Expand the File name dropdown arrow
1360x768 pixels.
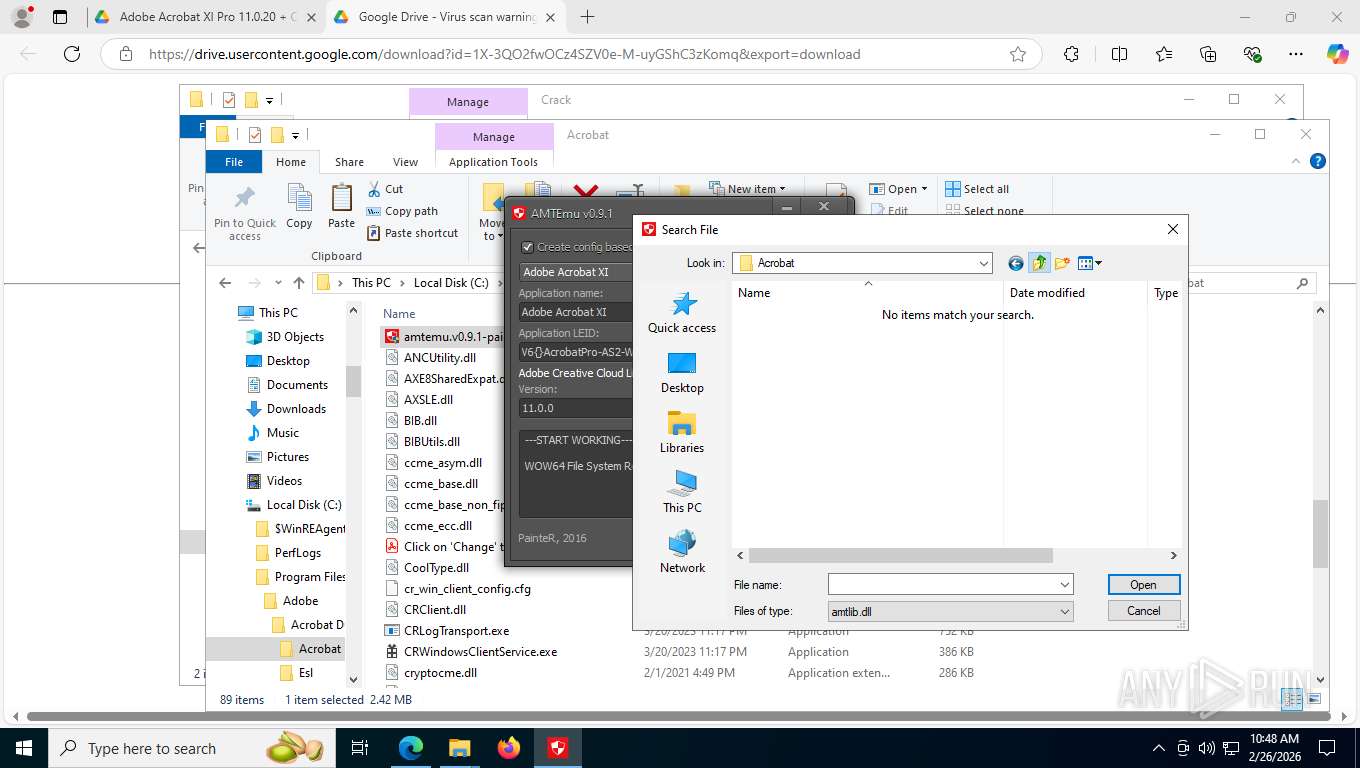pos(1064,584)
